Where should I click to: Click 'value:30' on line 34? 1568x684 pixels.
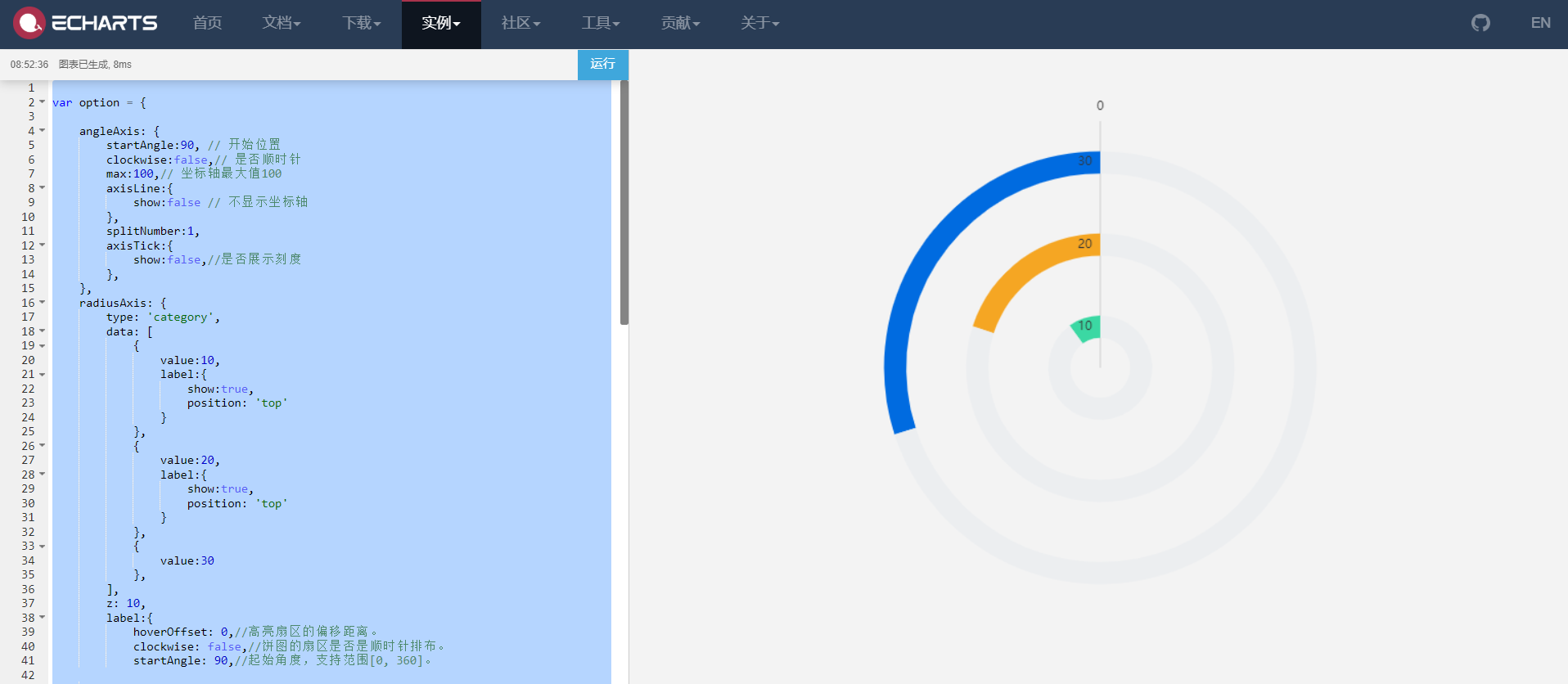[187, 560]
